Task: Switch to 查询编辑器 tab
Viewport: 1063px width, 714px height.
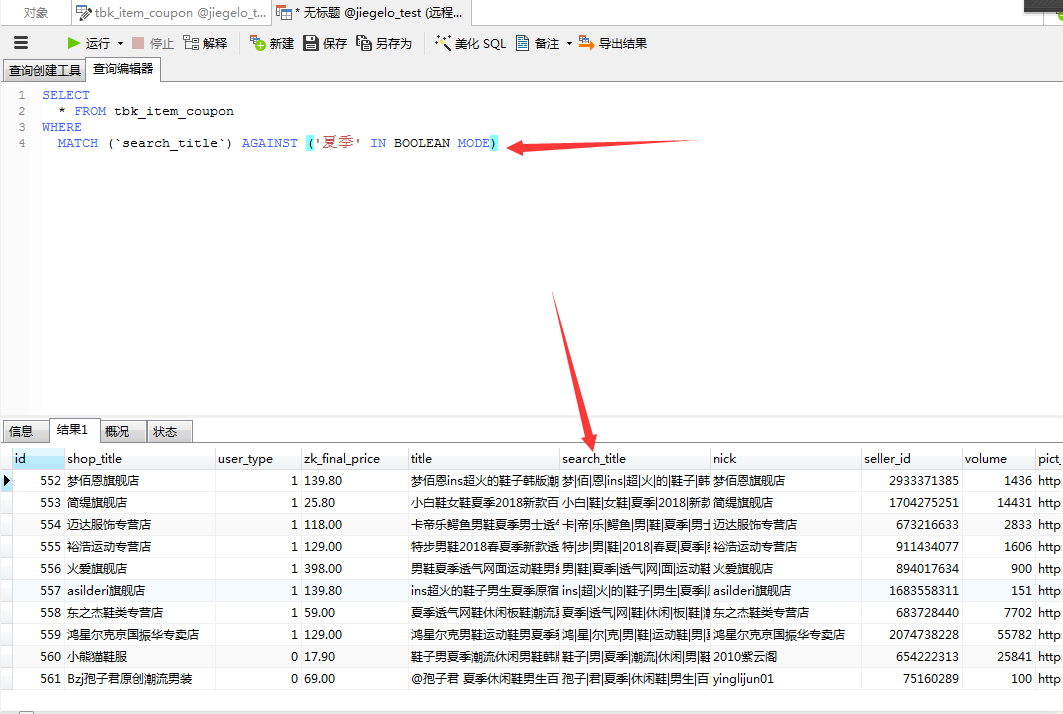Action: pos(123,68)
